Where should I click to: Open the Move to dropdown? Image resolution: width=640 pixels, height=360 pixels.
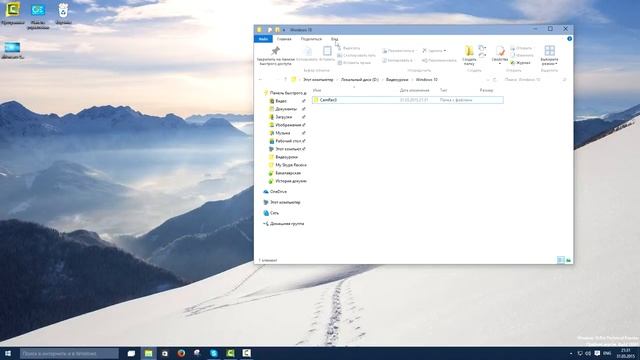tap(399, 51)
